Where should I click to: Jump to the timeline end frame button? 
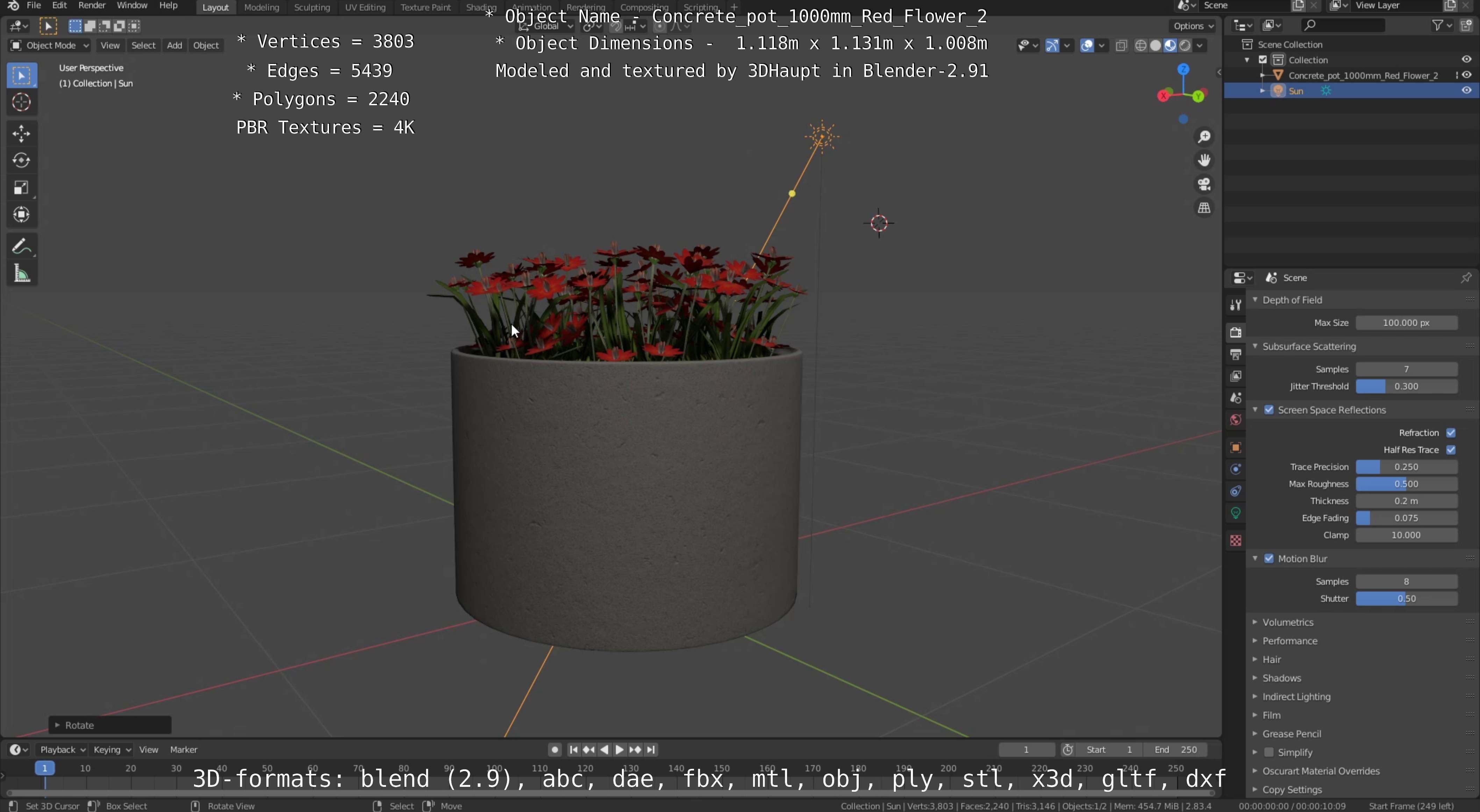pos(651,750)
